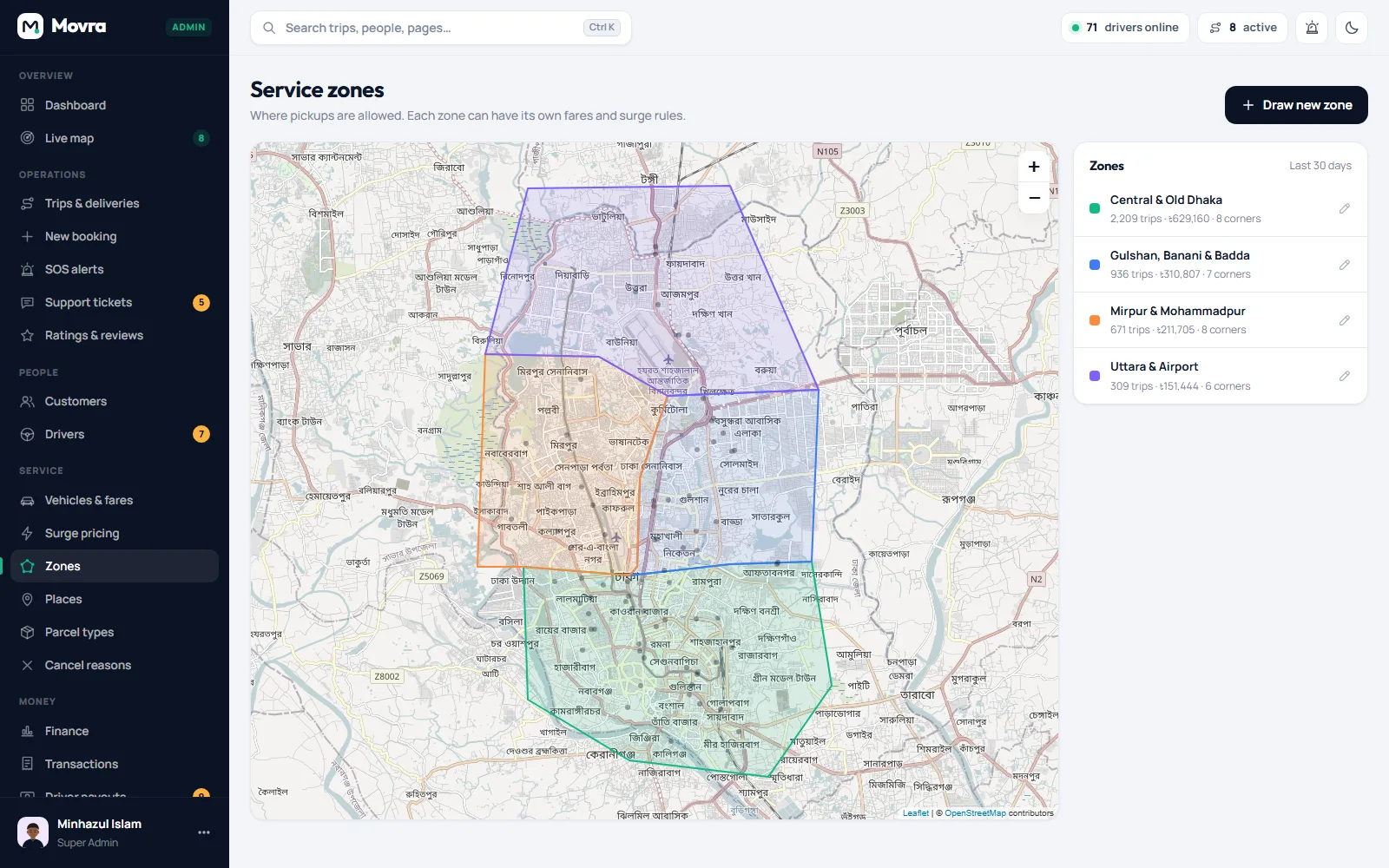Click the Vehicles & fares car icon
The width and height of the screenshot is (1389, 868).
pos(27,500)
